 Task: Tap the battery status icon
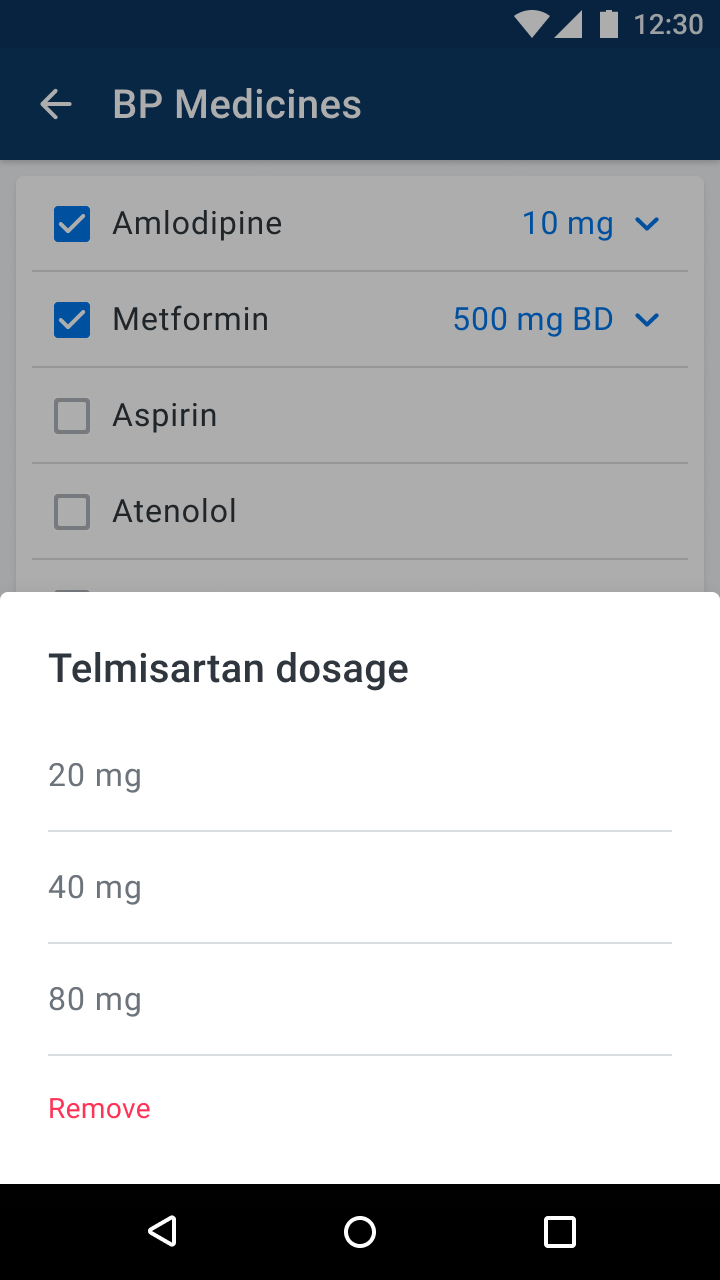point(608,24)
